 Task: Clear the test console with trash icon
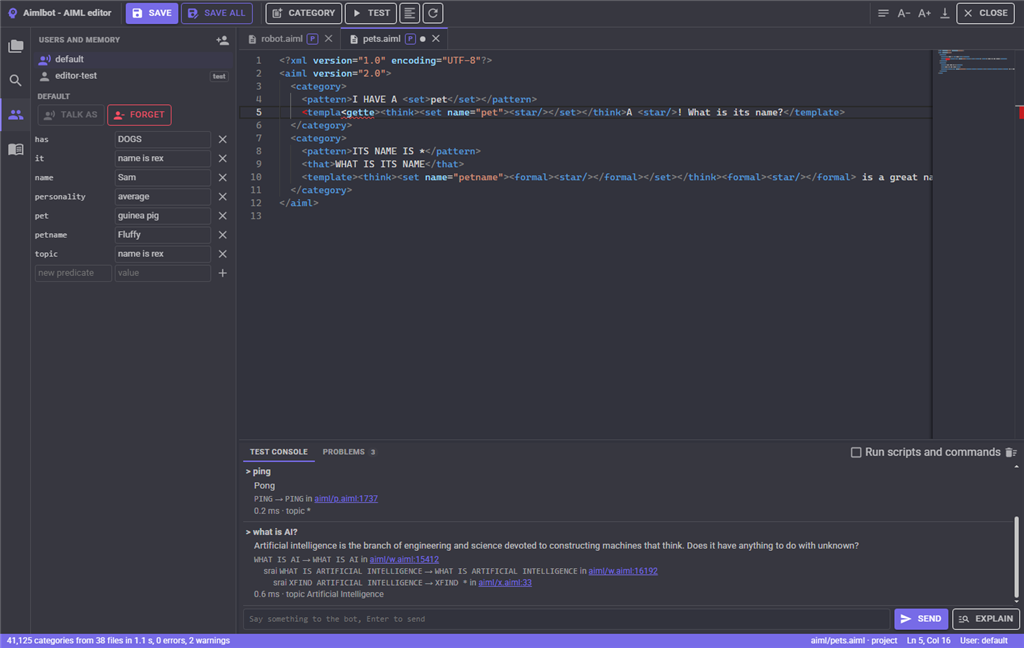click(x=1011, y=452)
